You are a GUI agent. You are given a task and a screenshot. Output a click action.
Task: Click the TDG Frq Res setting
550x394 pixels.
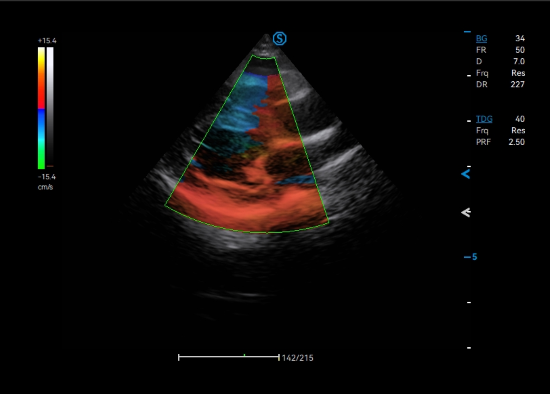pos(501,131)
